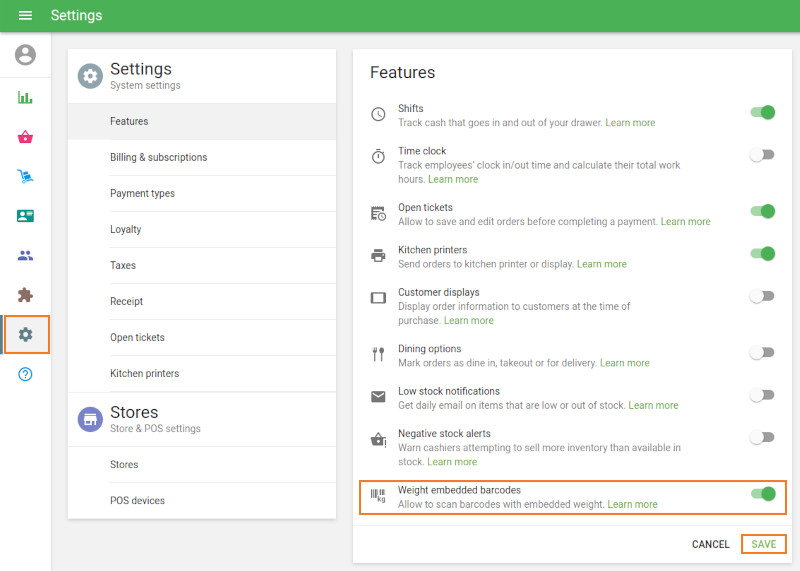The image size is (800, 571).
Task: Select Billing & subscriptions settings item
Action: 158,157
